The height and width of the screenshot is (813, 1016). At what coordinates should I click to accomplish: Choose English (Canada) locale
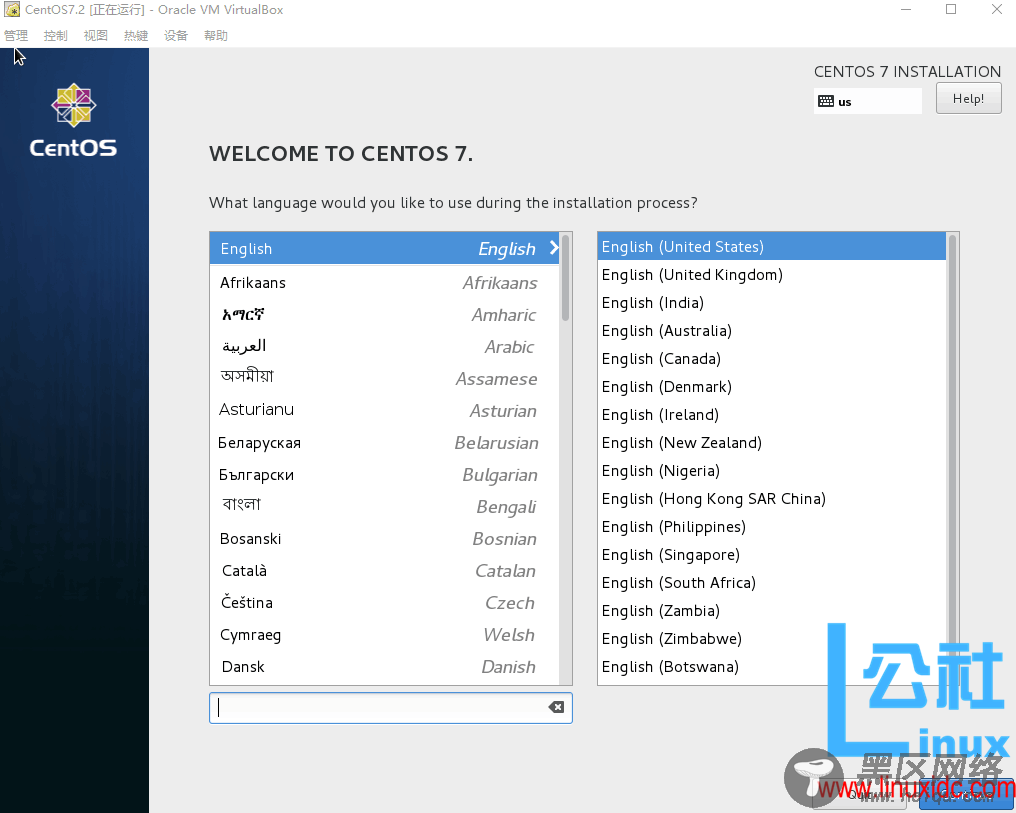772,358
